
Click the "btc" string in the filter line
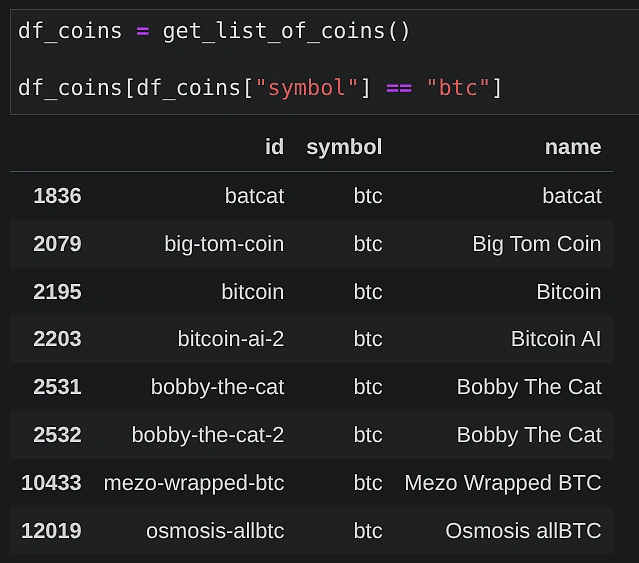(x=458, y=88)
